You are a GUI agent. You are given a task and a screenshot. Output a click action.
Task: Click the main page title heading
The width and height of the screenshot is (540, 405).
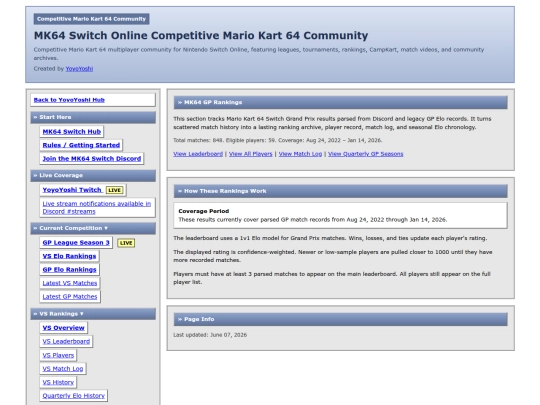point(201,35)
